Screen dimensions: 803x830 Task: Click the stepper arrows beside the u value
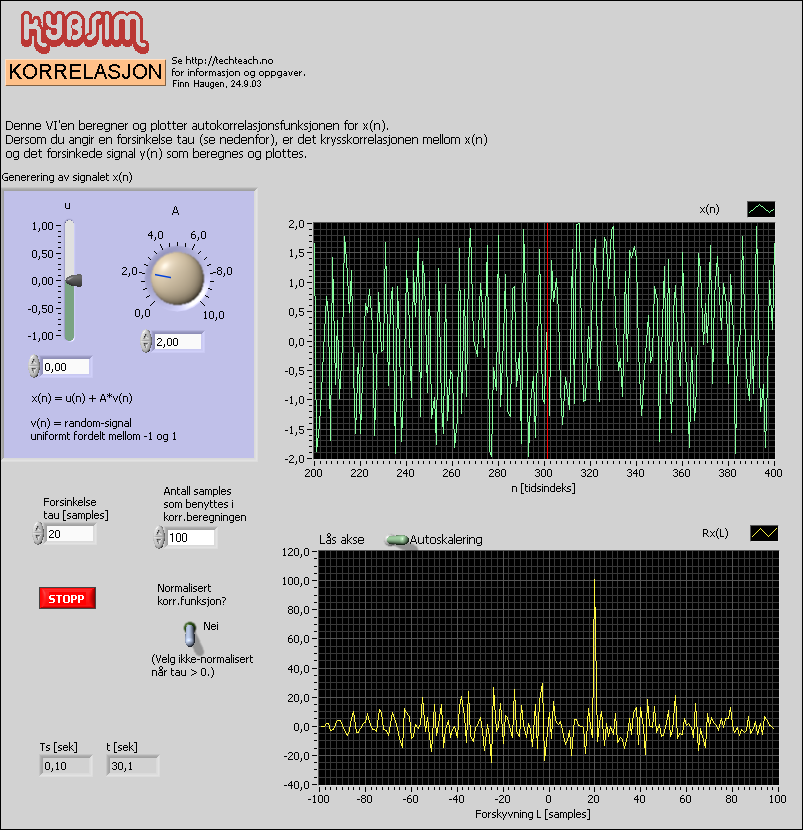pyautogui.click(x=35, y=367)
